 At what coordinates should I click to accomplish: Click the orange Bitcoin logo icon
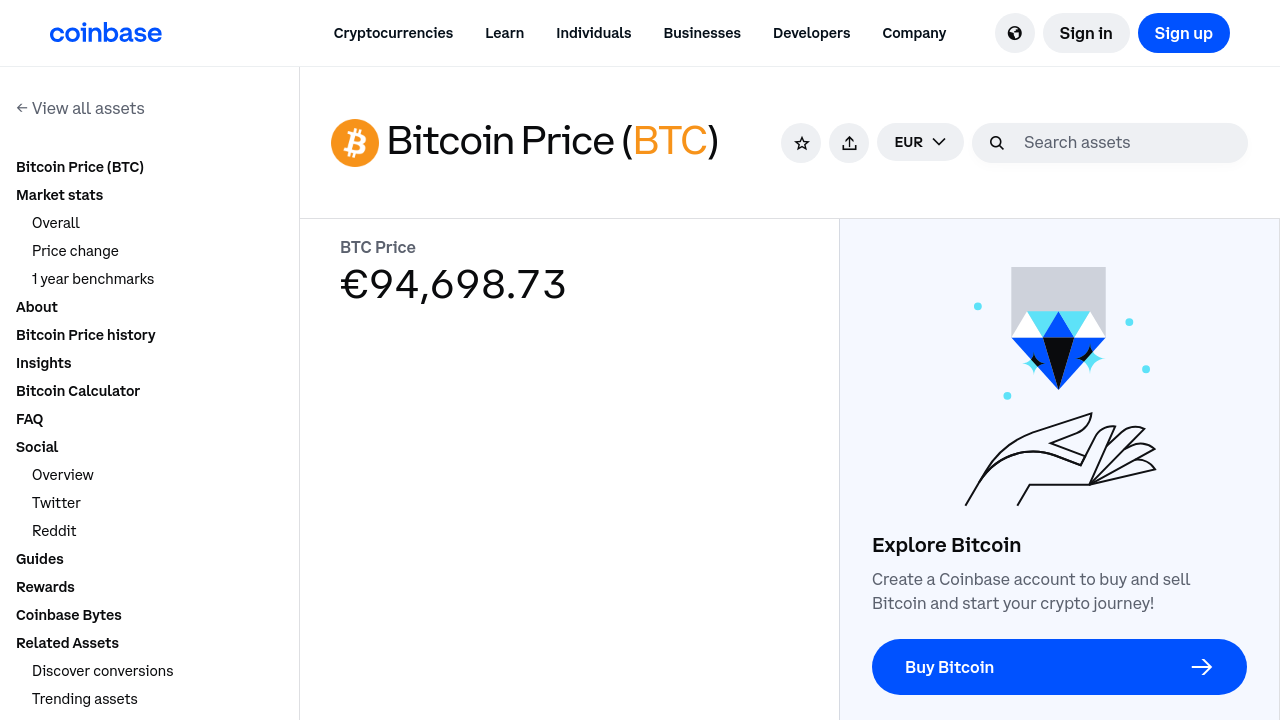point(355,143)
